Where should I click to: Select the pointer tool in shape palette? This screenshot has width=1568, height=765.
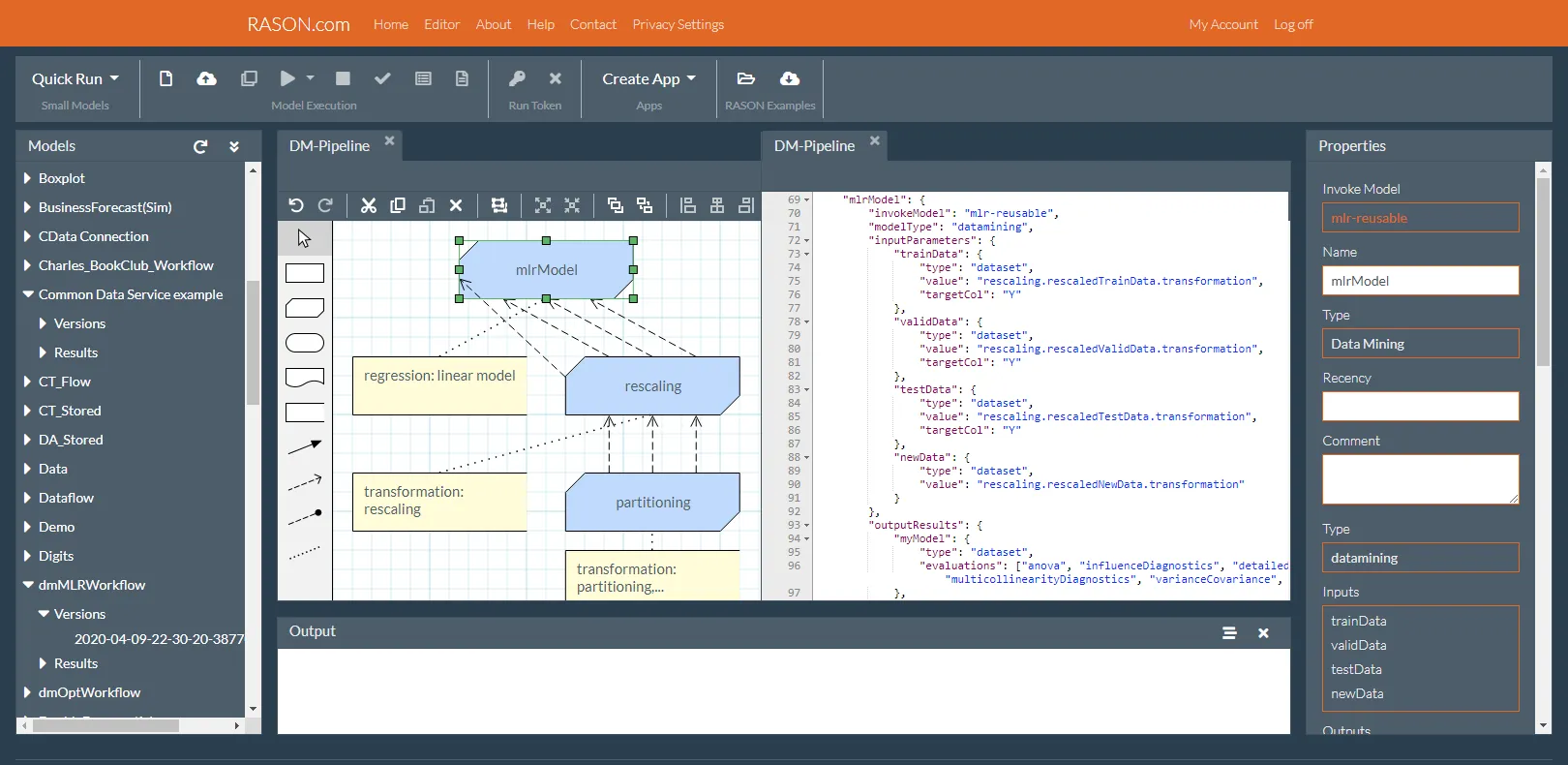(x=304, y=238)
